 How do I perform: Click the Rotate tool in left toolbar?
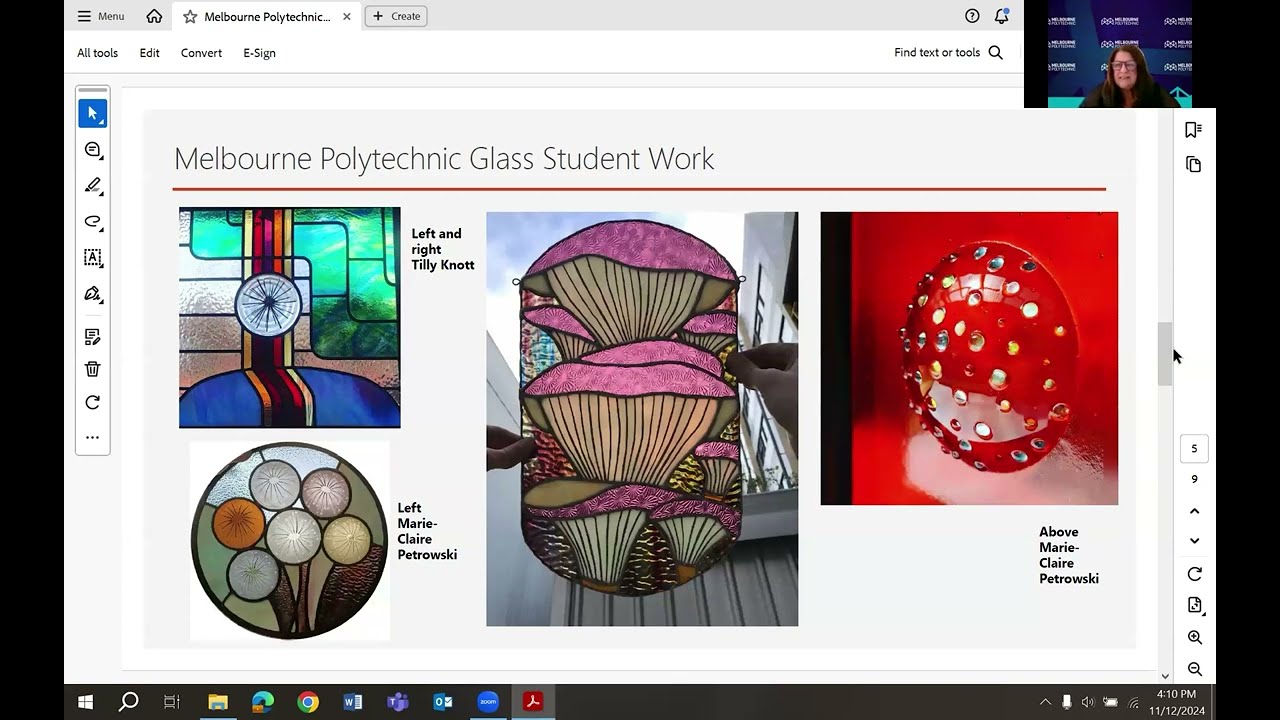[x=93, y=402]
